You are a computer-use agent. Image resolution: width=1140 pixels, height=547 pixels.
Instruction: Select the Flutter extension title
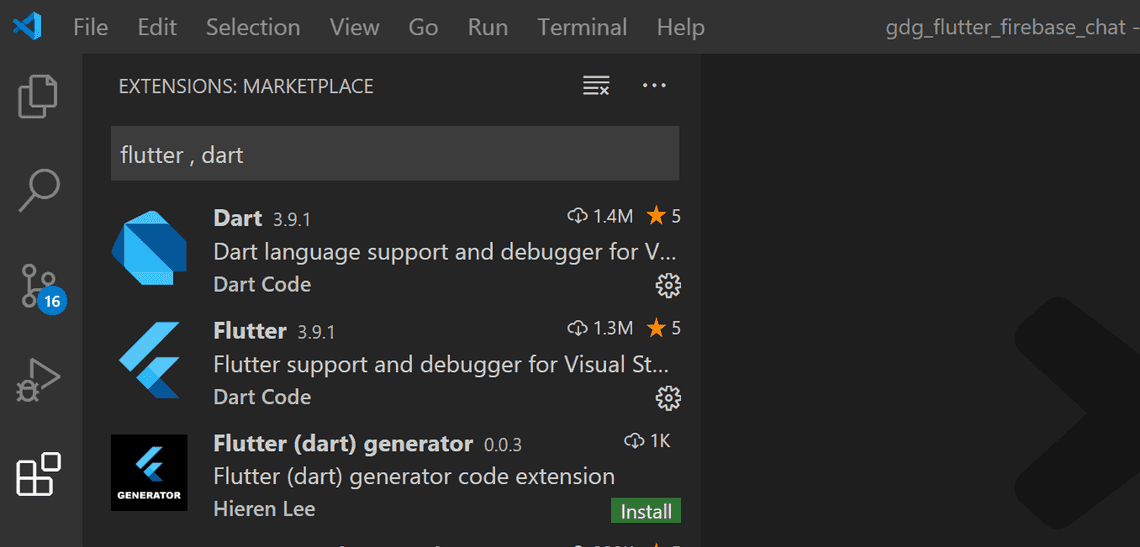tap(250, 330)
